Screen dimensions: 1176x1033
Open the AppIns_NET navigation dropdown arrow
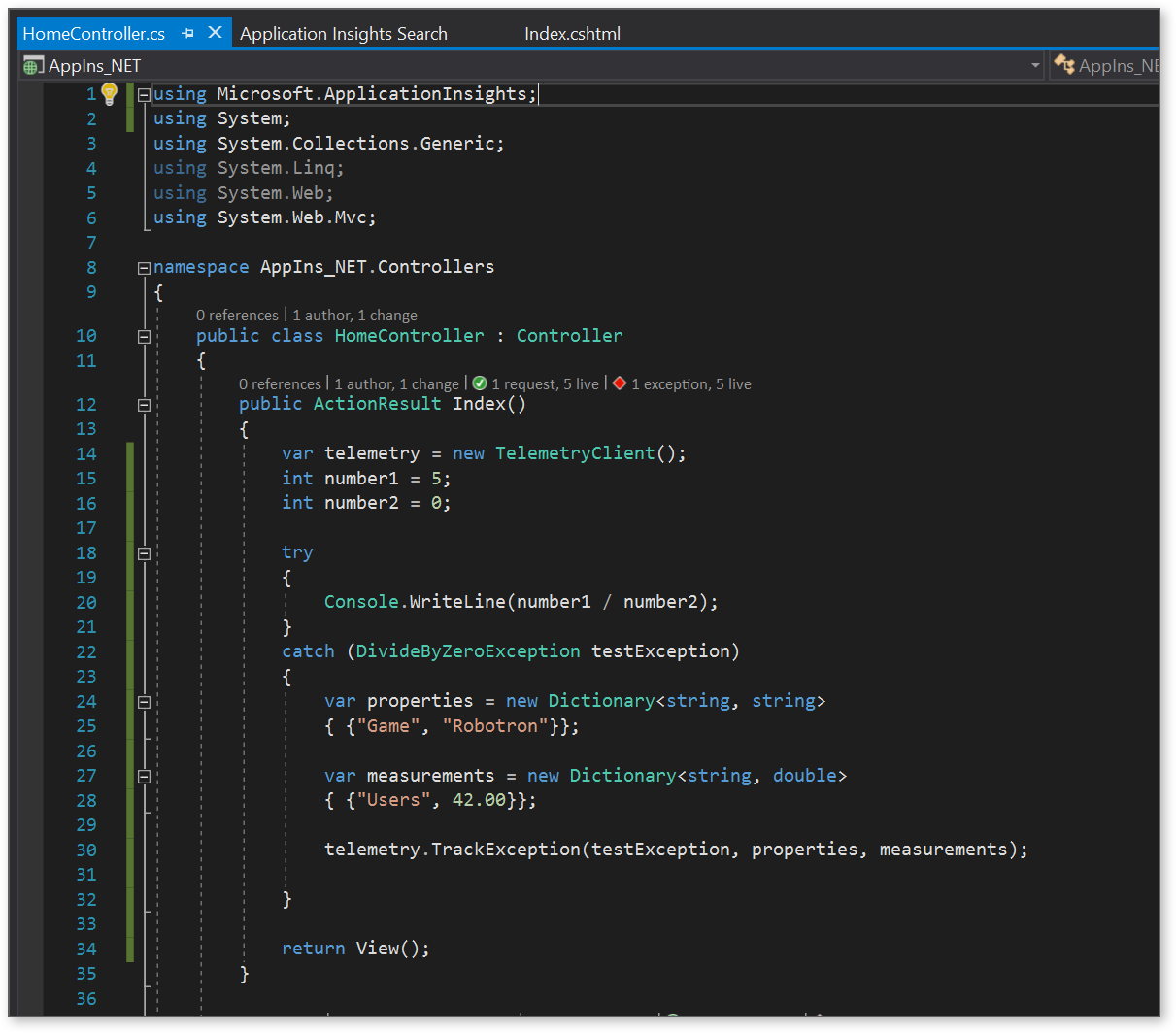tap(1037, 65)
